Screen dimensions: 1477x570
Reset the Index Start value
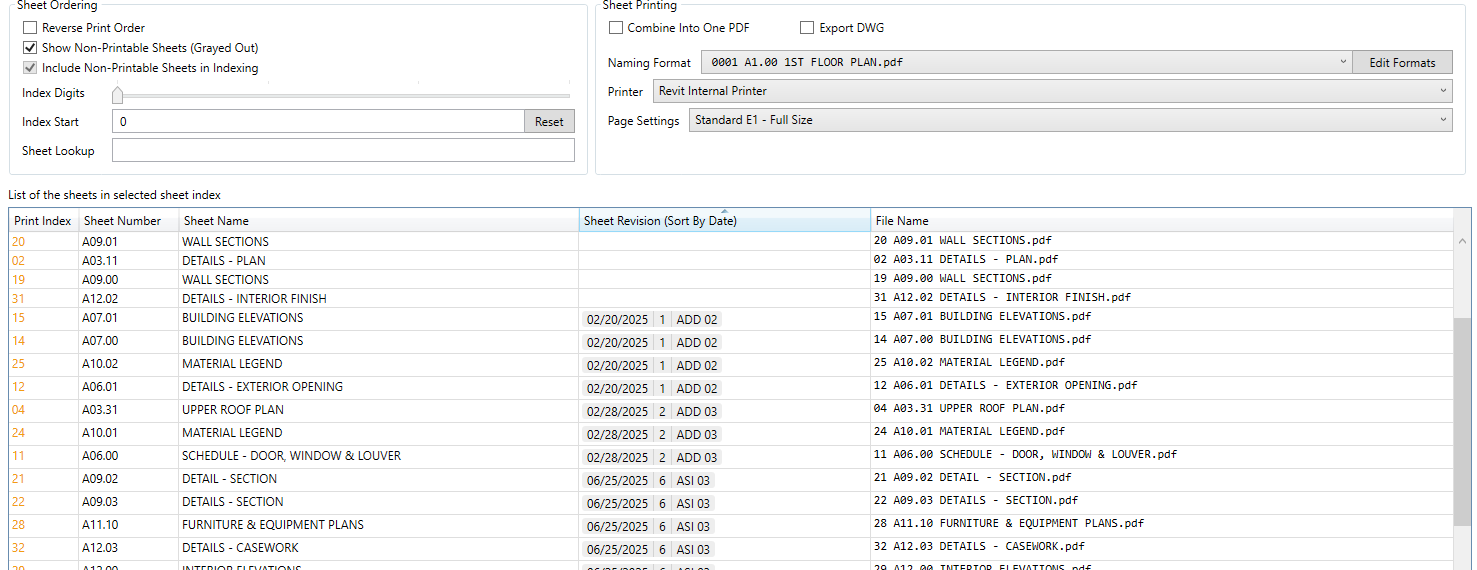[x=549, y=121]
